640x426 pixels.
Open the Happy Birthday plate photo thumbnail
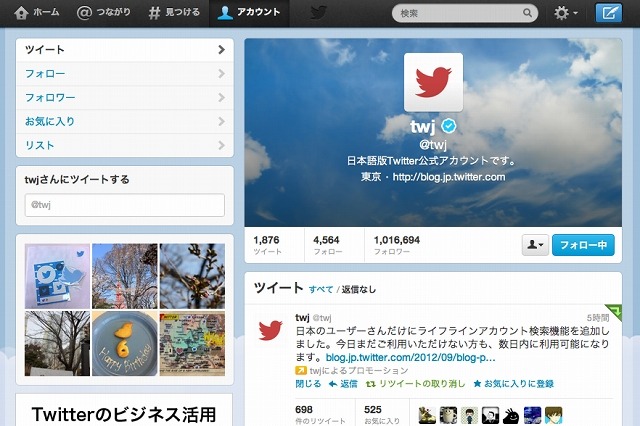[x=124, y=344]
